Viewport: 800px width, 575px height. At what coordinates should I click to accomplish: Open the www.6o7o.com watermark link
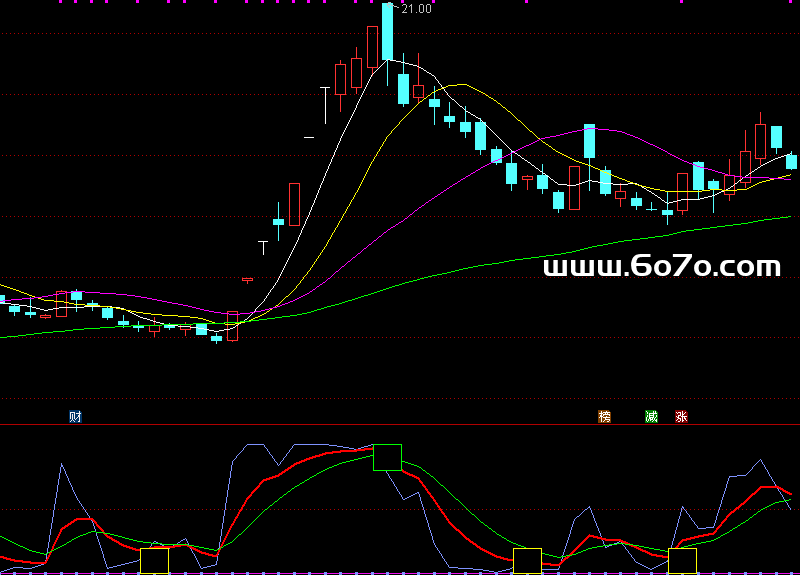coord(661,266)
